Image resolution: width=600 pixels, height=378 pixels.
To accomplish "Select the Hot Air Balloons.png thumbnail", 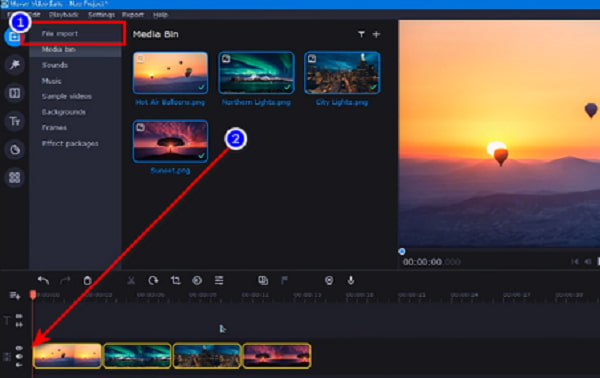I will (x=170, y=73).
